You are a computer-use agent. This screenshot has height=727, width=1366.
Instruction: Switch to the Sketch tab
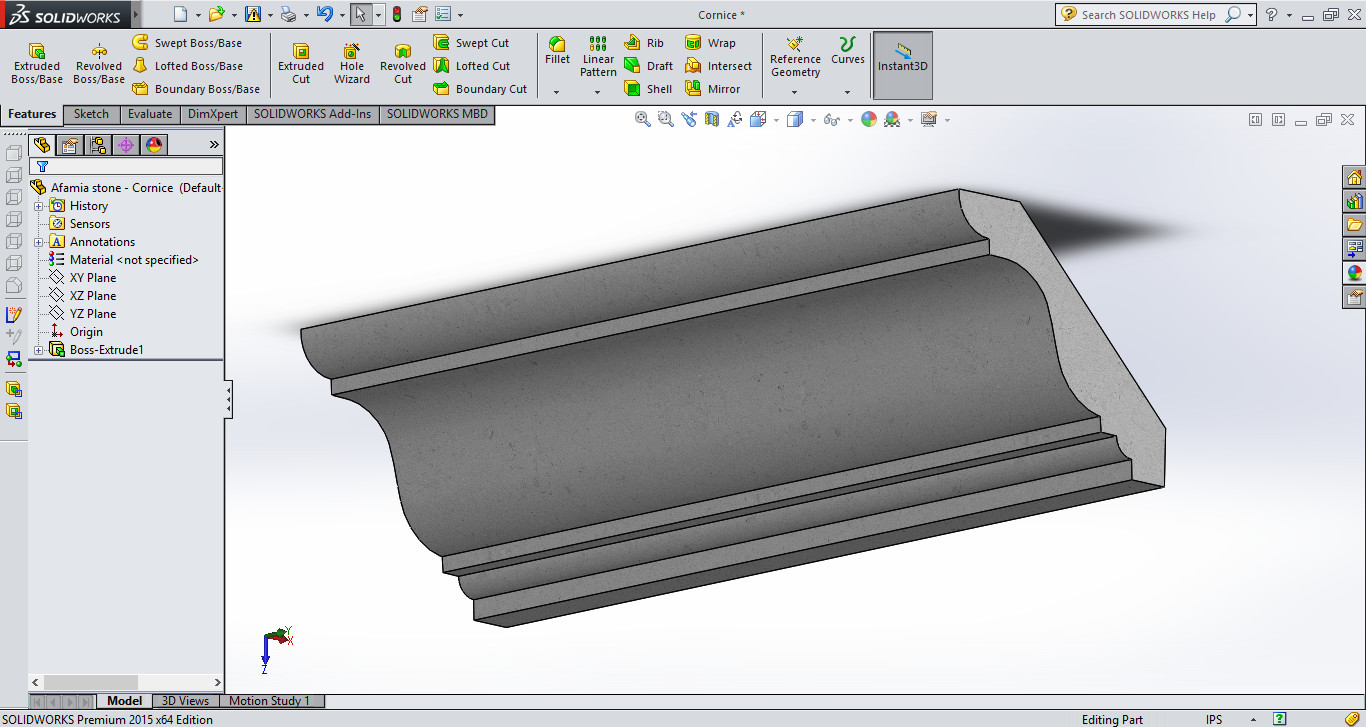point(91,114)
